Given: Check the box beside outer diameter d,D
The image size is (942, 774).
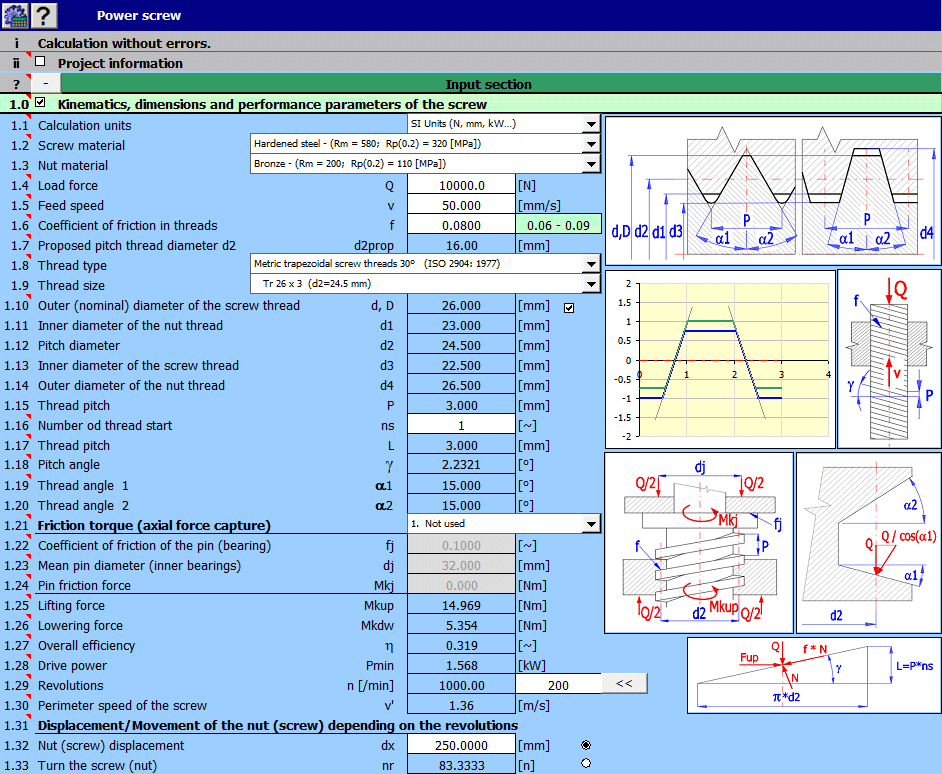Looking at the screenshot, I should pos(569,306).
